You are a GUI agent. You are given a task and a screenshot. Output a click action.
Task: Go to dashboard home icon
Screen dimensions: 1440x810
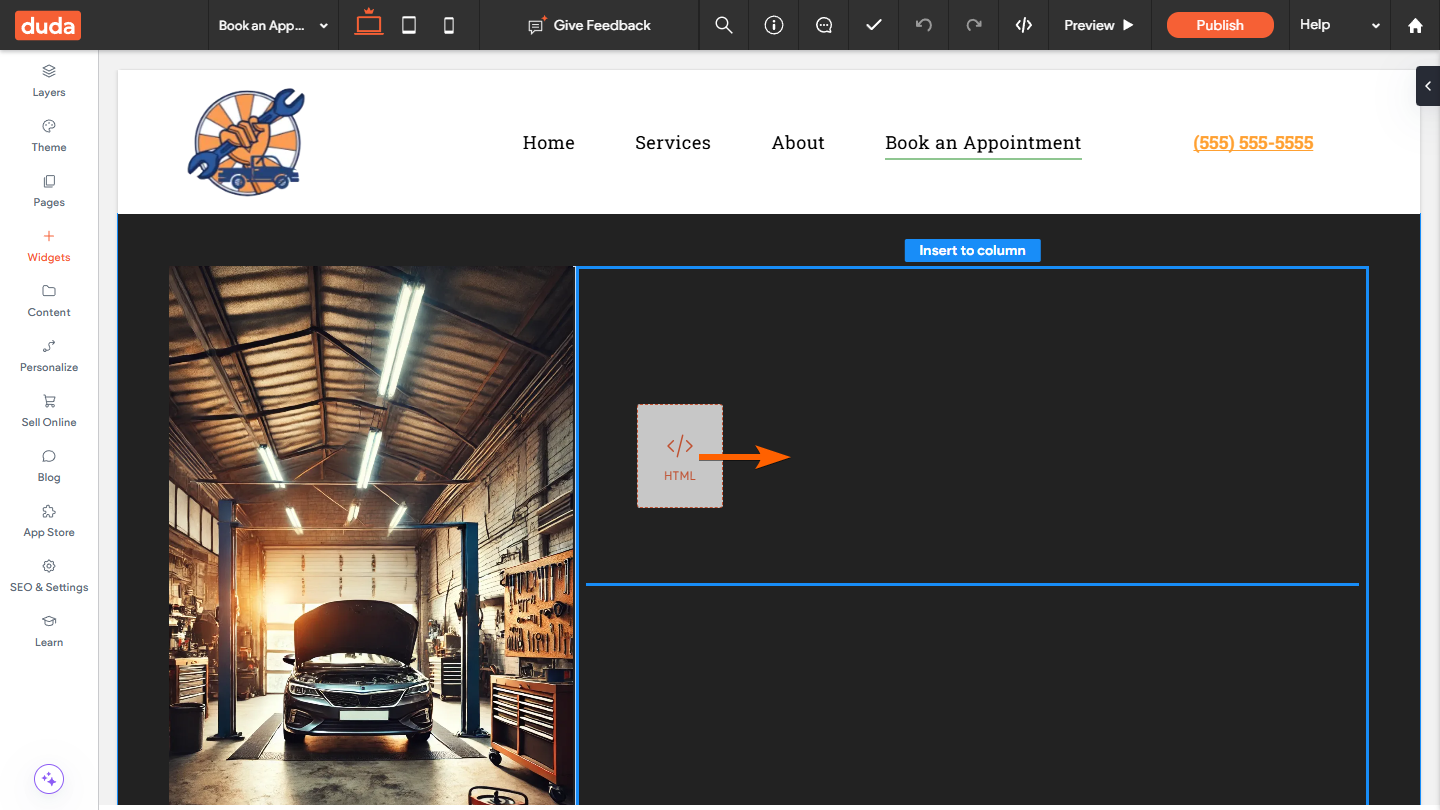tap(1415, 26)
